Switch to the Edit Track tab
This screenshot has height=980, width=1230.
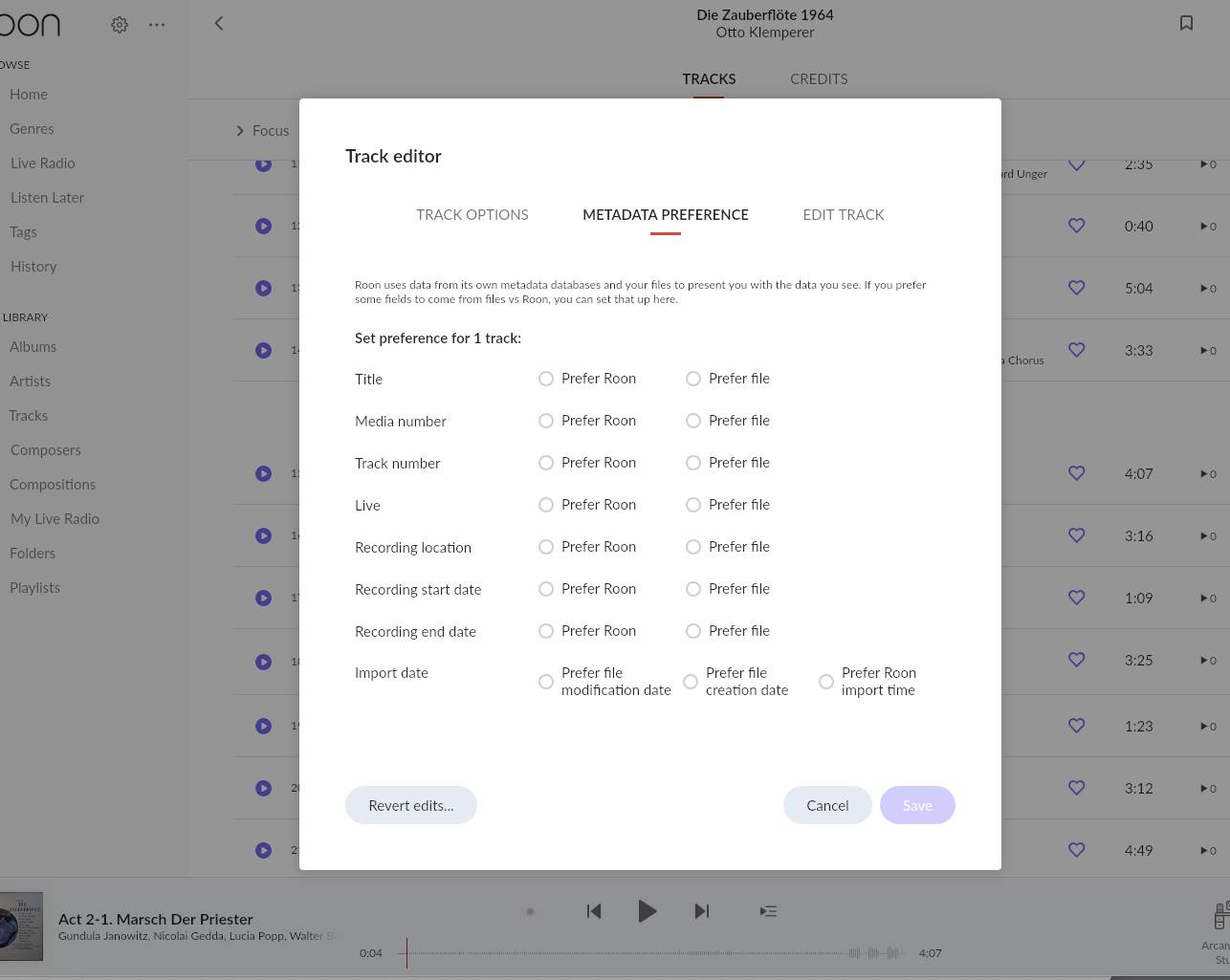point(844,215)
